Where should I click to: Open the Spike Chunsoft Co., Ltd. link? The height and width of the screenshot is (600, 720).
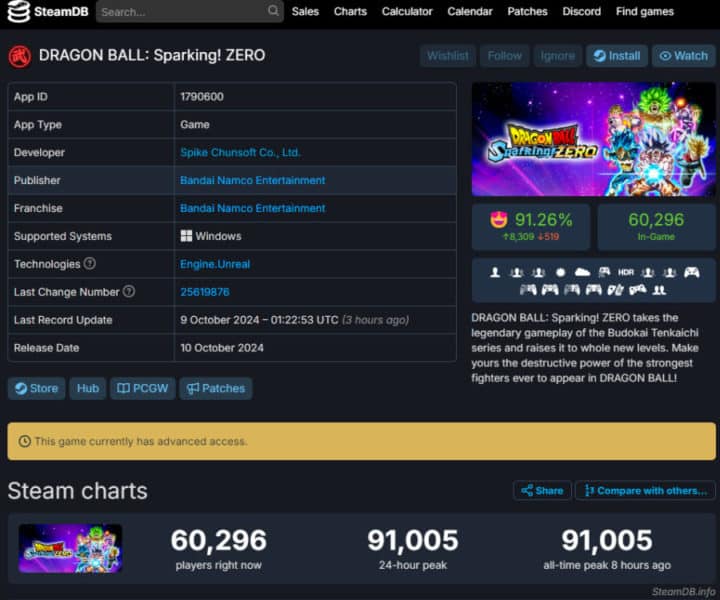(x=240, y=152)
